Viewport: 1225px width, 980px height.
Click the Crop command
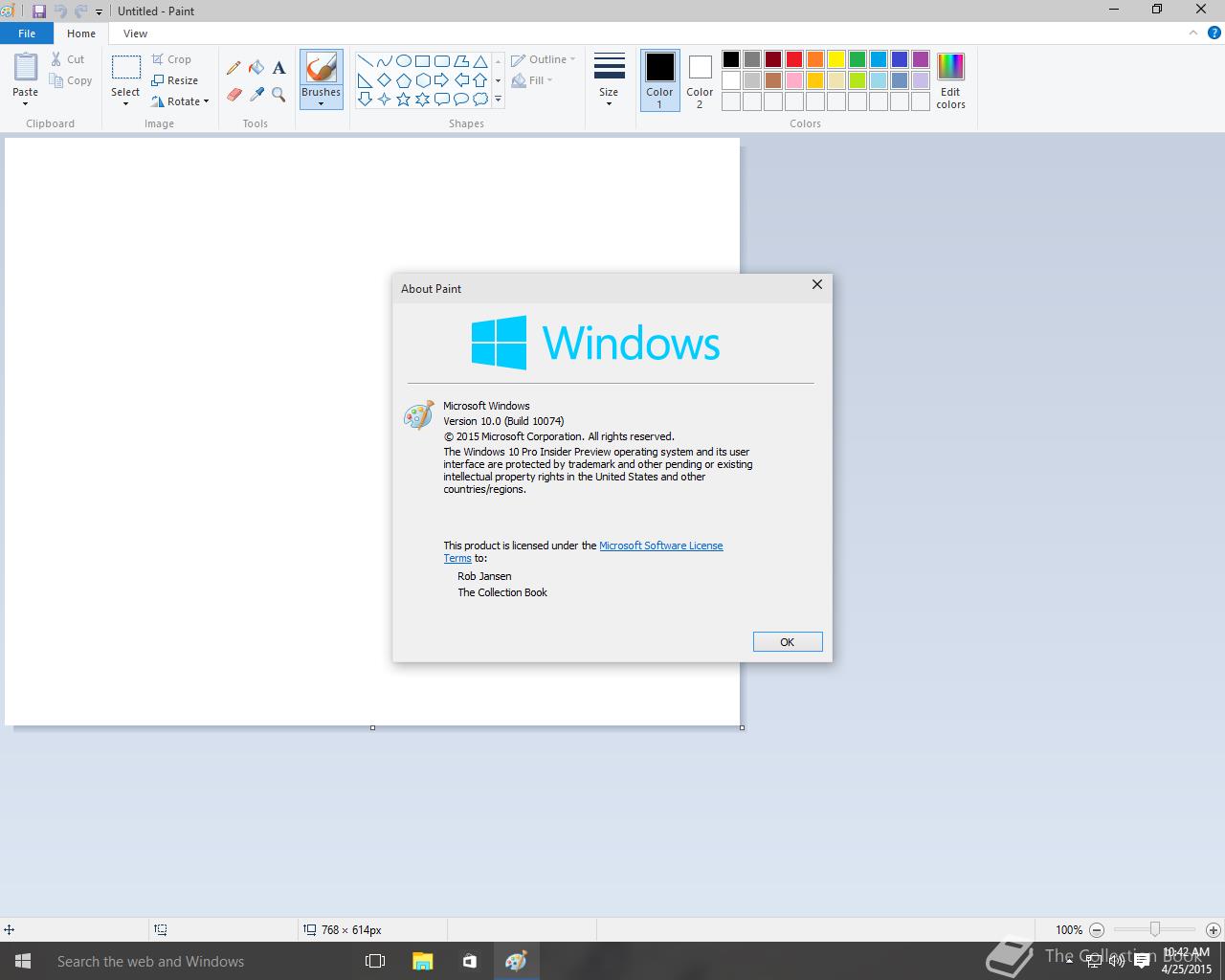172,59
